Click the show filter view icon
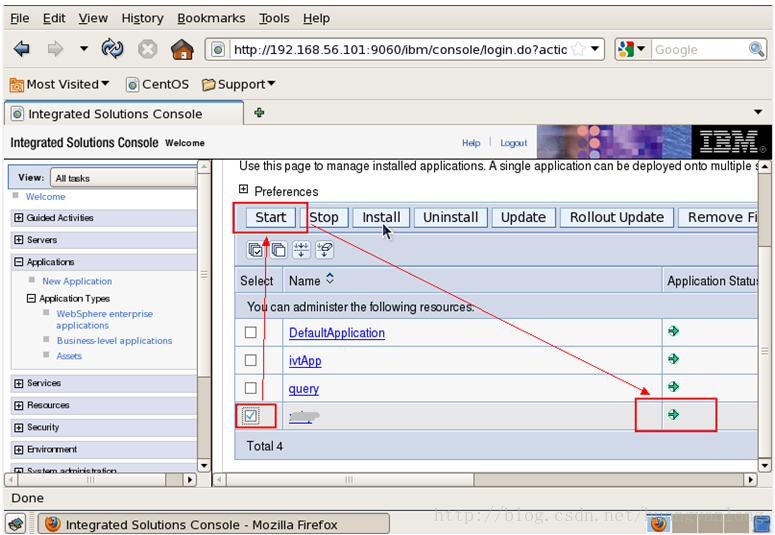Viewport: 775px width, 535px height. click(x=301, y=250)
